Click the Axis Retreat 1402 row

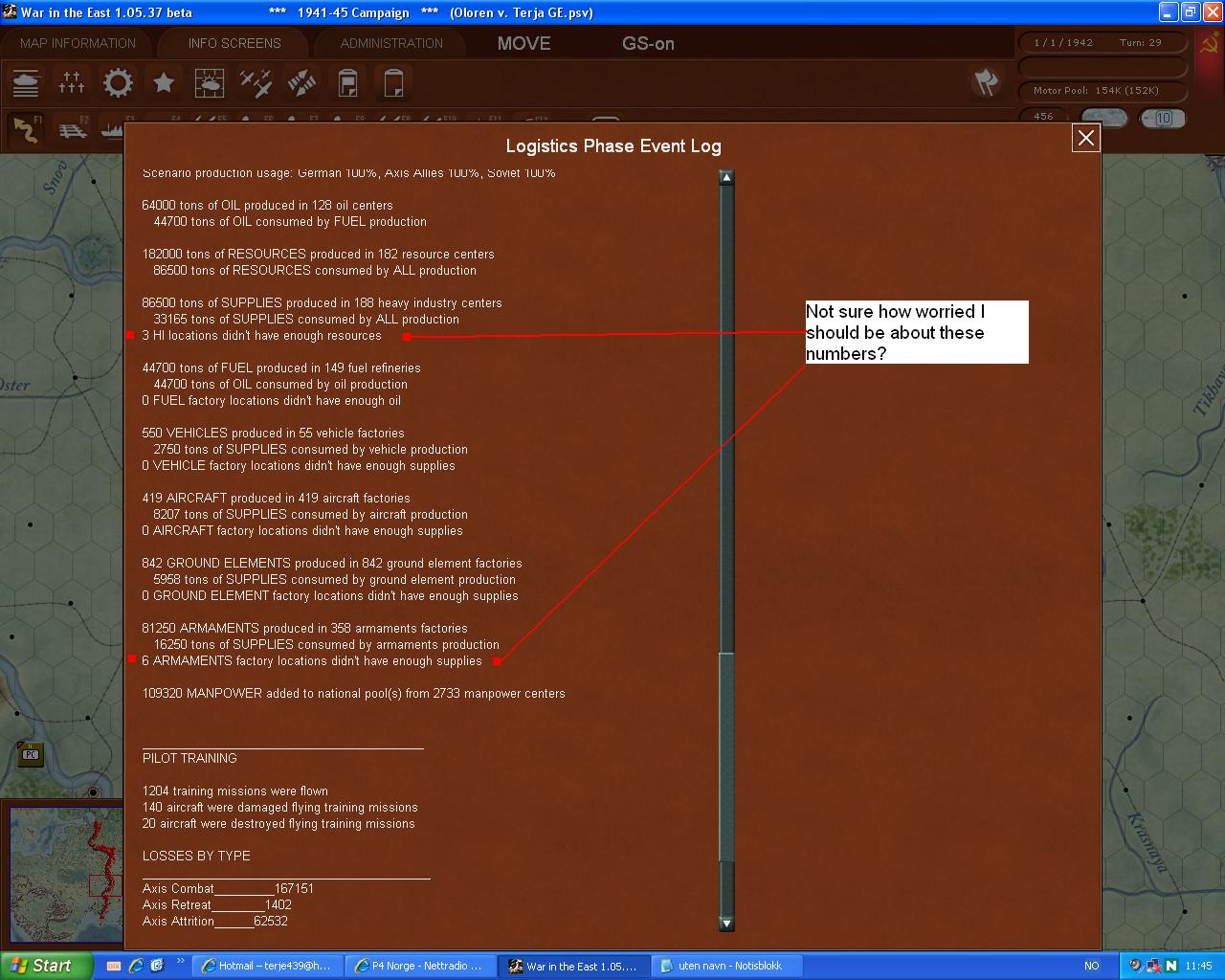[217, 905]
